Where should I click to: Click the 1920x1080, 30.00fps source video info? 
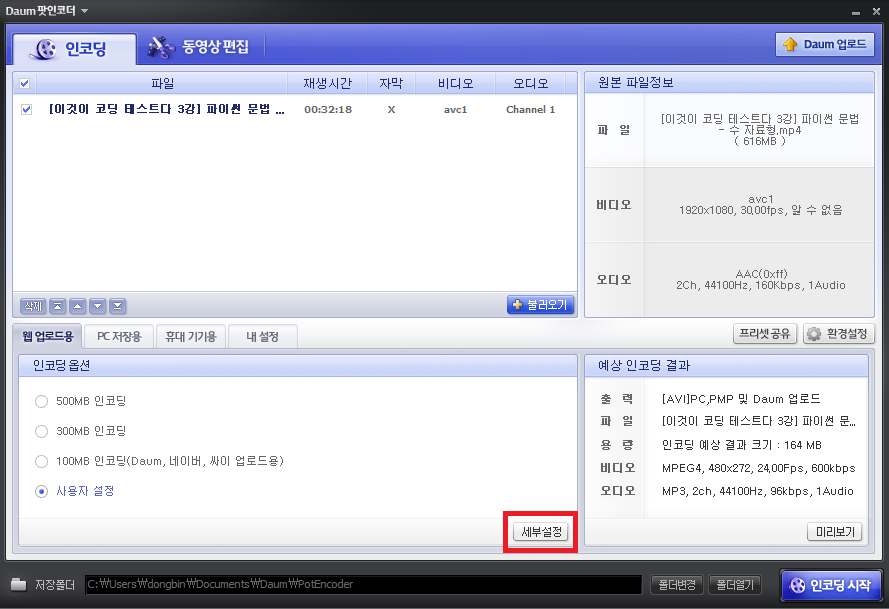coord(760,210)
